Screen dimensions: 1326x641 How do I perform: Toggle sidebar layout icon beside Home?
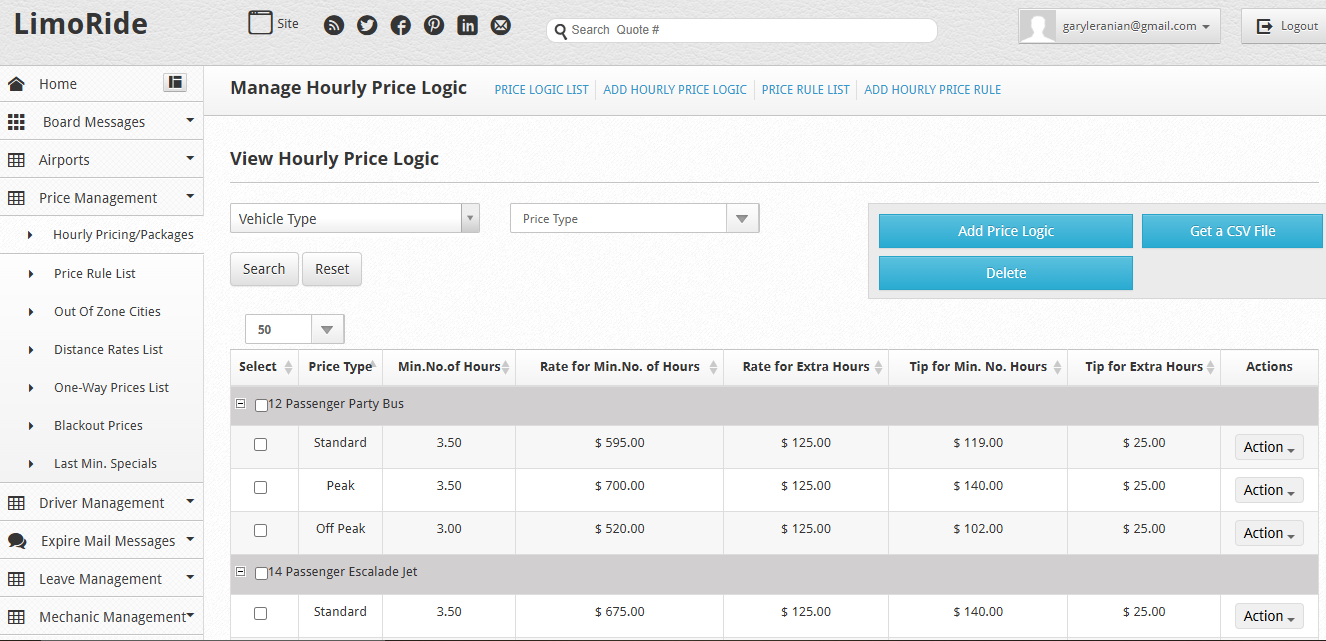point(175,83)
